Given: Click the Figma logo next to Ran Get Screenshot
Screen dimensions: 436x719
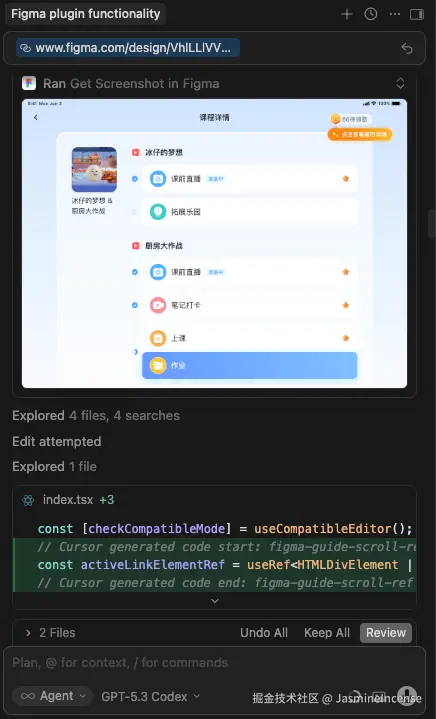Looking at the screenshot, I should [x=29, y=83].
